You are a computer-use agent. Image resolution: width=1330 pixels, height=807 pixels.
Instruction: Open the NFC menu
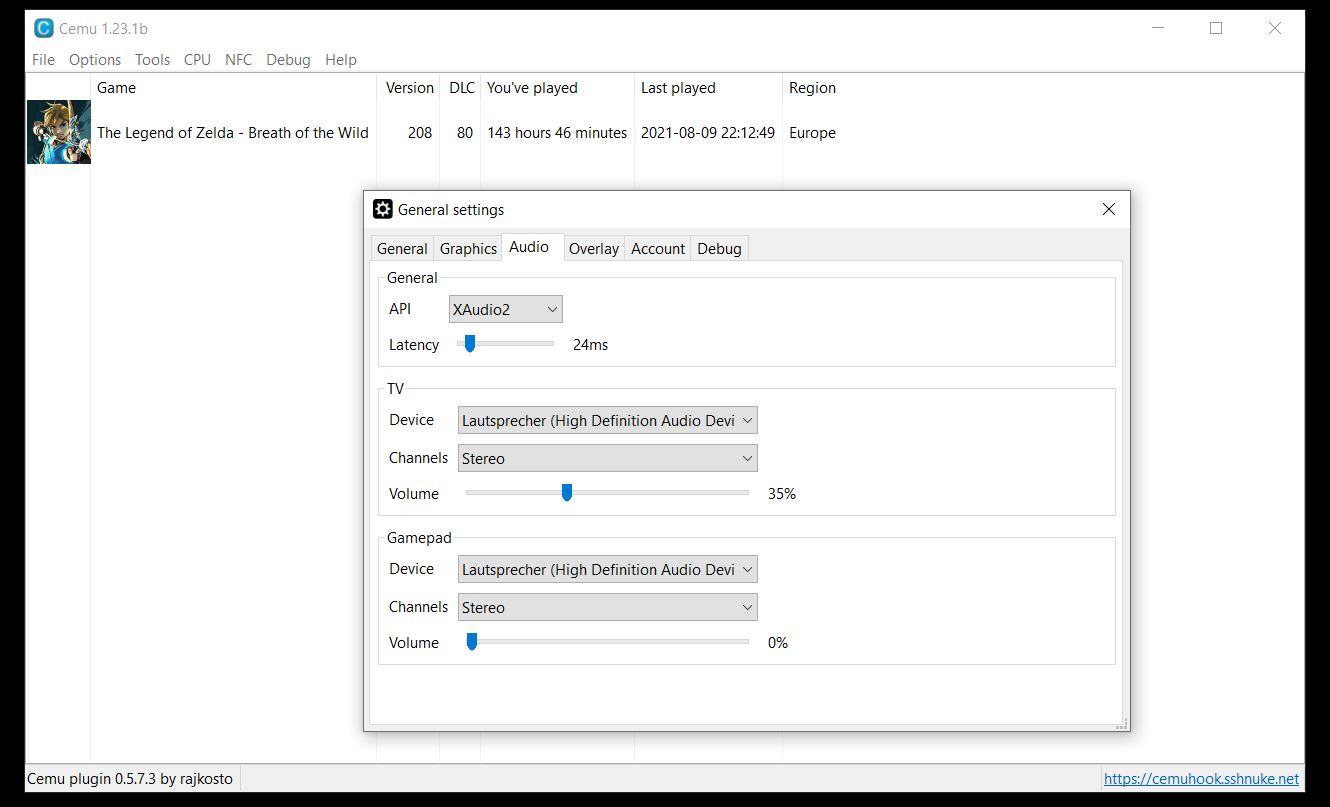click(238, 60)
